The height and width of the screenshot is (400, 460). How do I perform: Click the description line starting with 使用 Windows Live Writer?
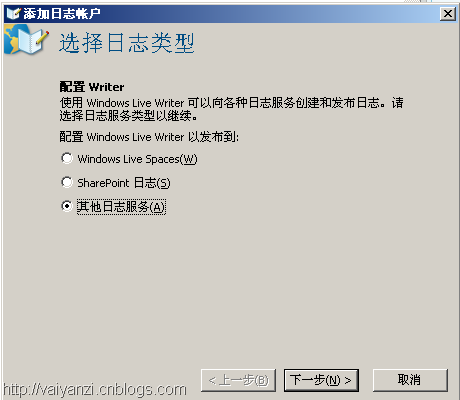pos(232,103)
